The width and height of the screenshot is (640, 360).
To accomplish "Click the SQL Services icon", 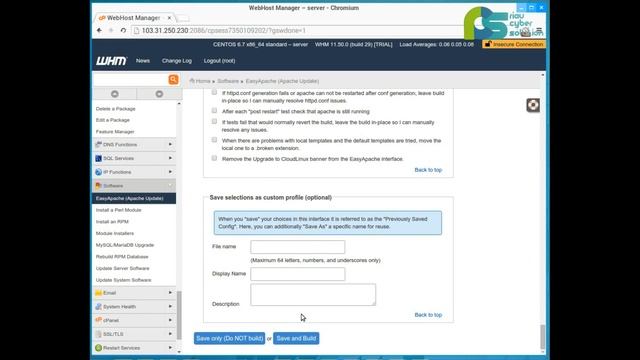I will point(98,158).
